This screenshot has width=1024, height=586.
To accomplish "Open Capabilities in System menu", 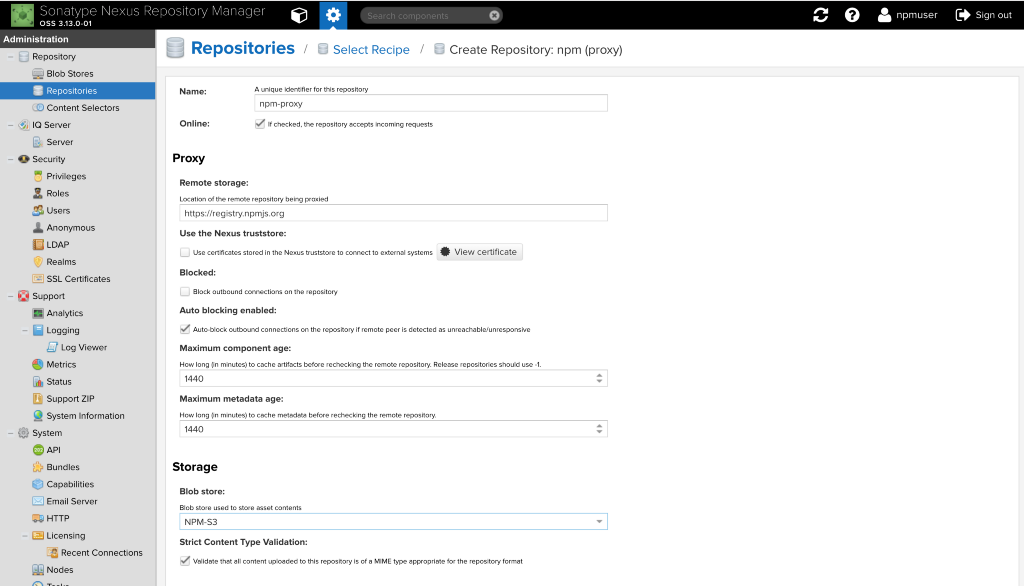I will pos(70,484).
